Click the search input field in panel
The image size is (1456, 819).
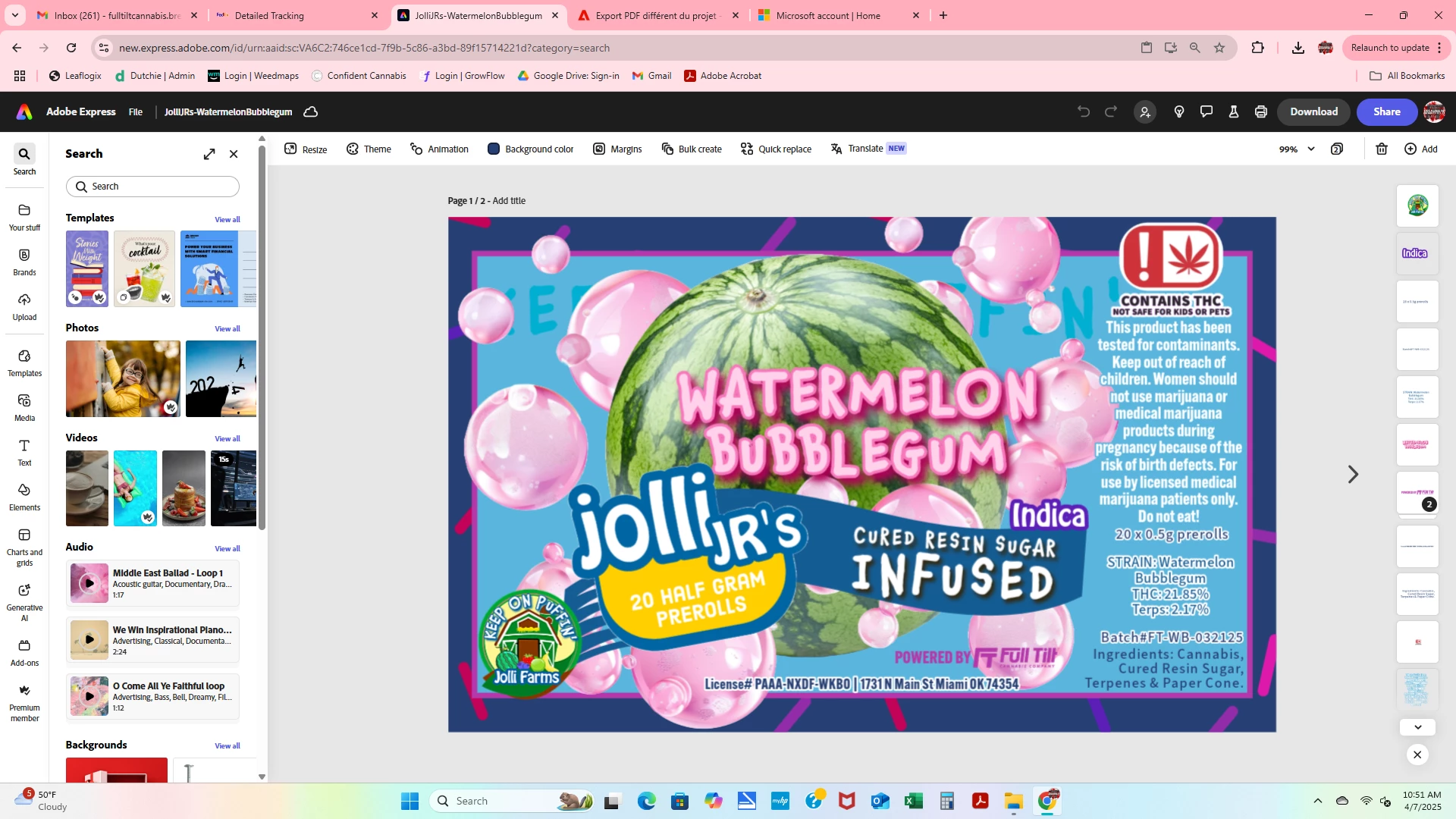[152, 187]
